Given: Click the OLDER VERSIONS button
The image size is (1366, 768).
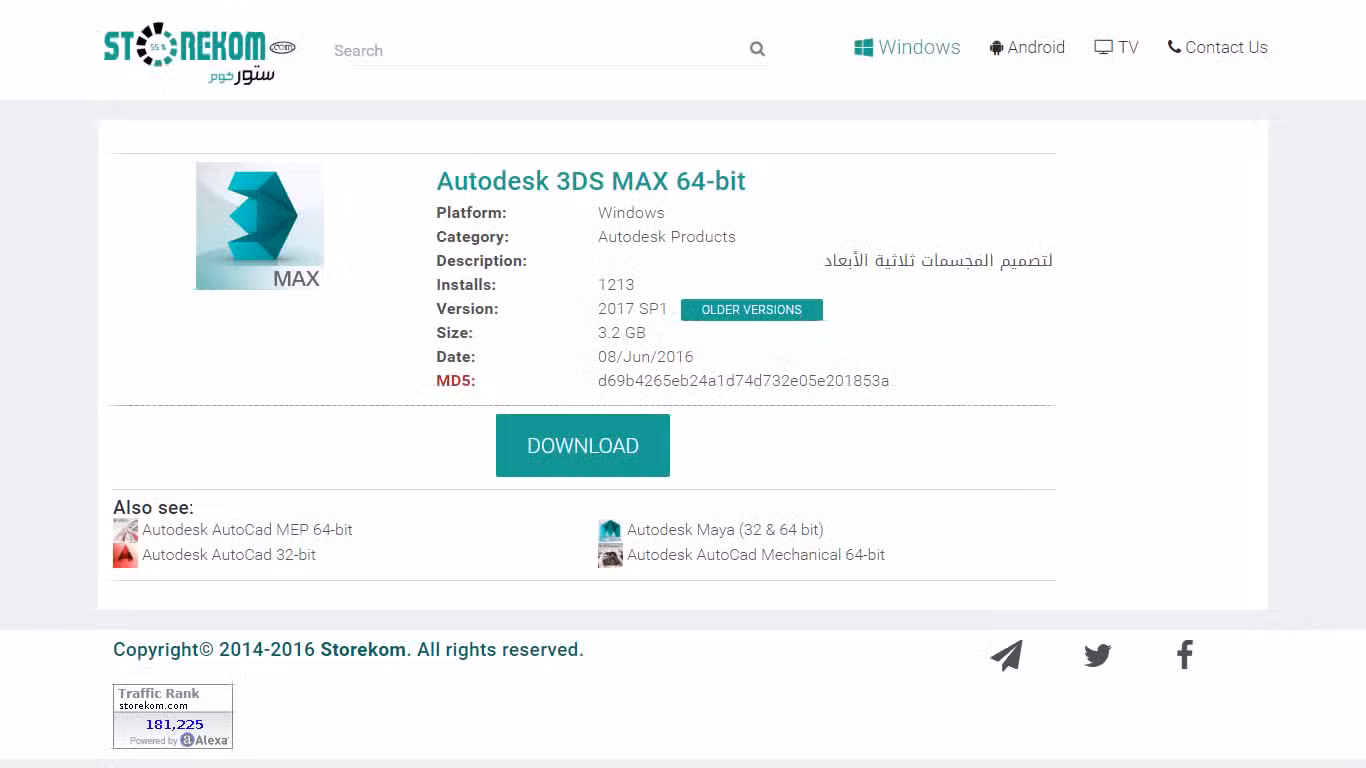Looking at the screenshot, I should pos(751,310).
